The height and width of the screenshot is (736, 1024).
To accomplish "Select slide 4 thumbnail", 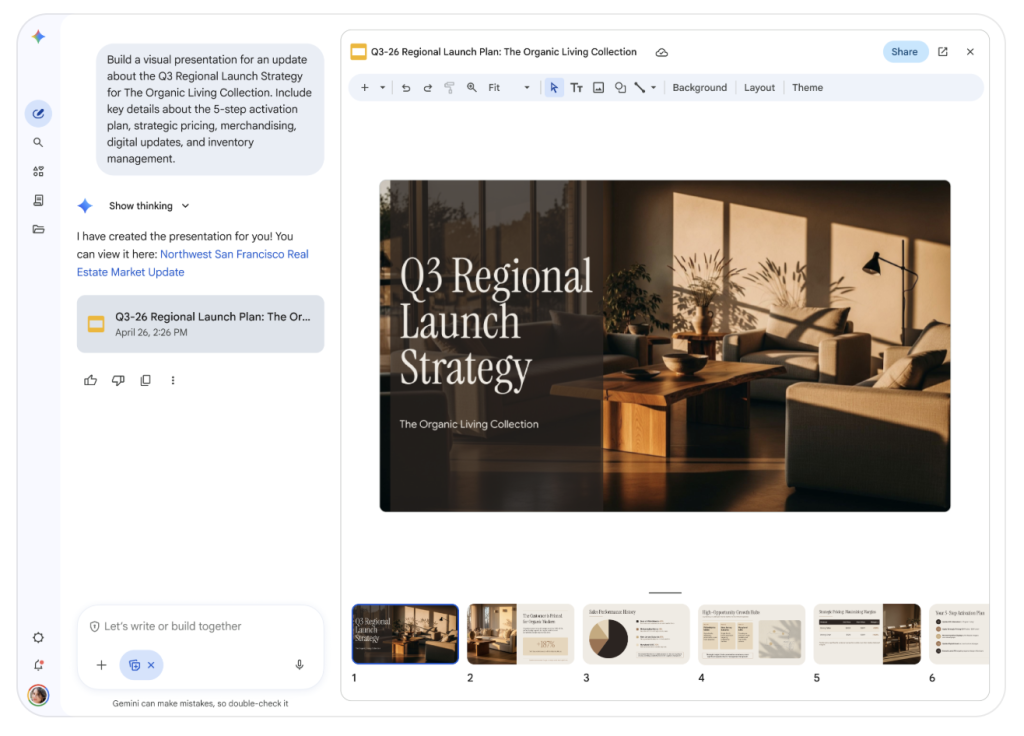I will coord(752,634).
